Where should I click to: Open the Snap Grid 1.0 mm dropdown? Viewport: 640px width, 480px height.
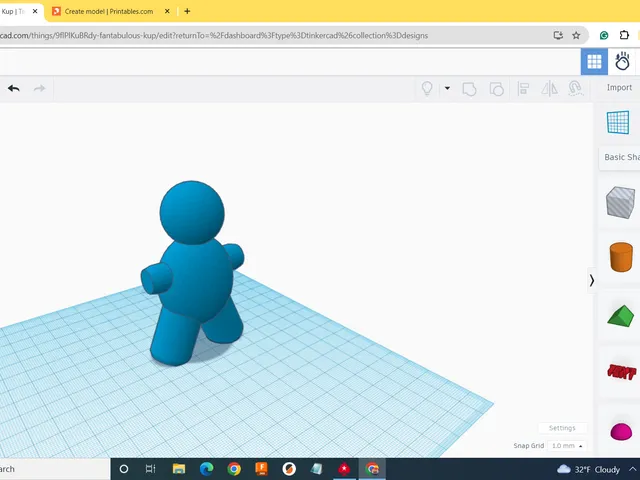[x=567, y=446]
